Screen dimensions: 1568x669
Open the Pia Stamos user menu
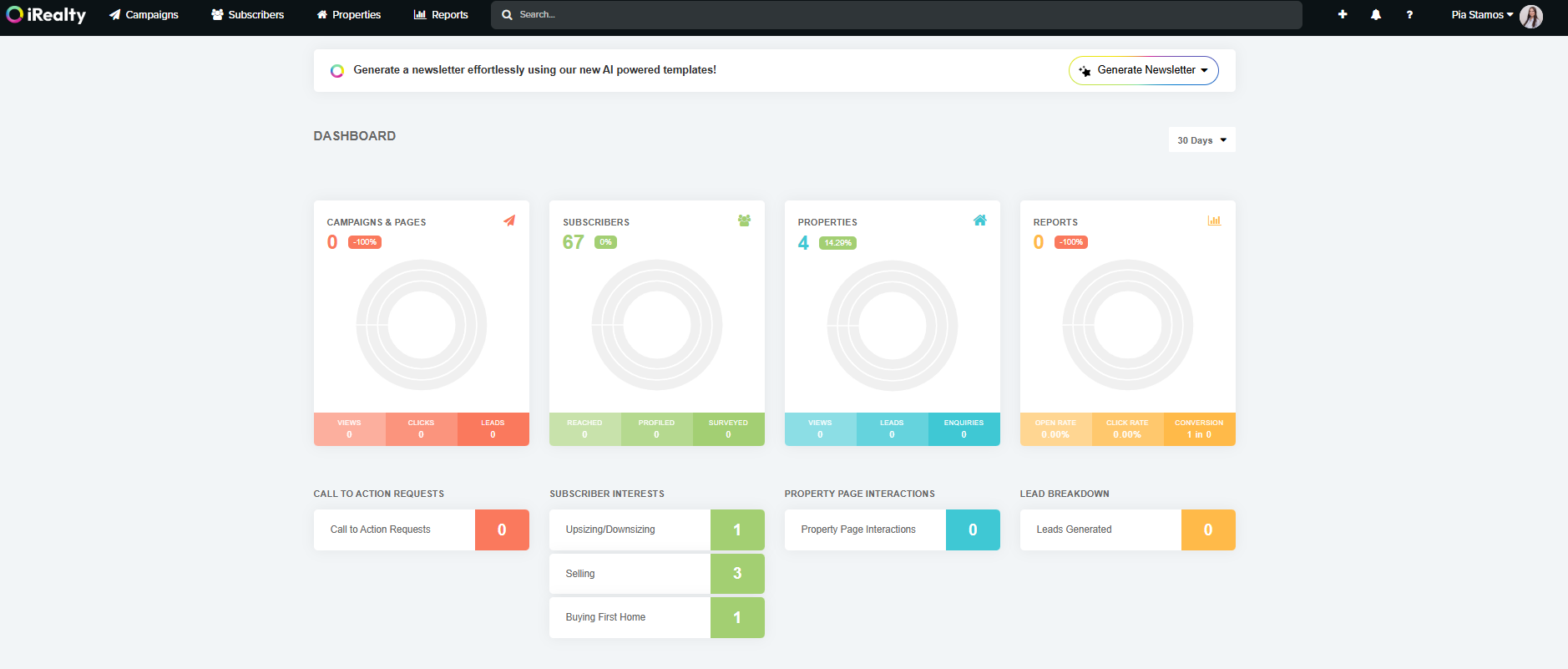click(1481, 15)
